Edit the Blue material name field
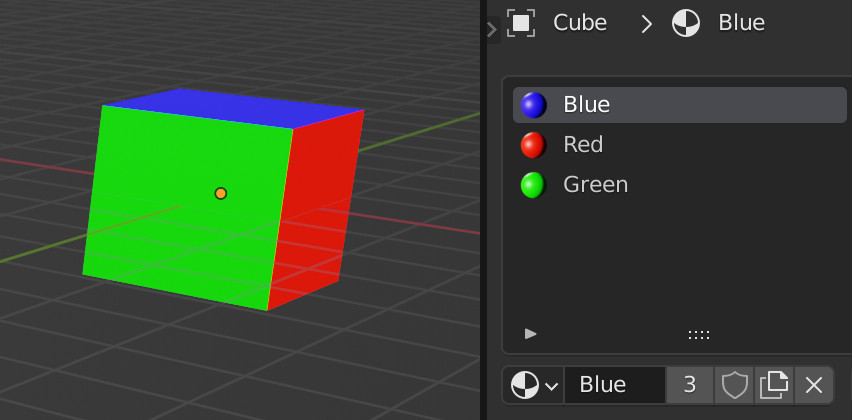The height and width of the screenshot is (420, 852). [x=615, y=385]
